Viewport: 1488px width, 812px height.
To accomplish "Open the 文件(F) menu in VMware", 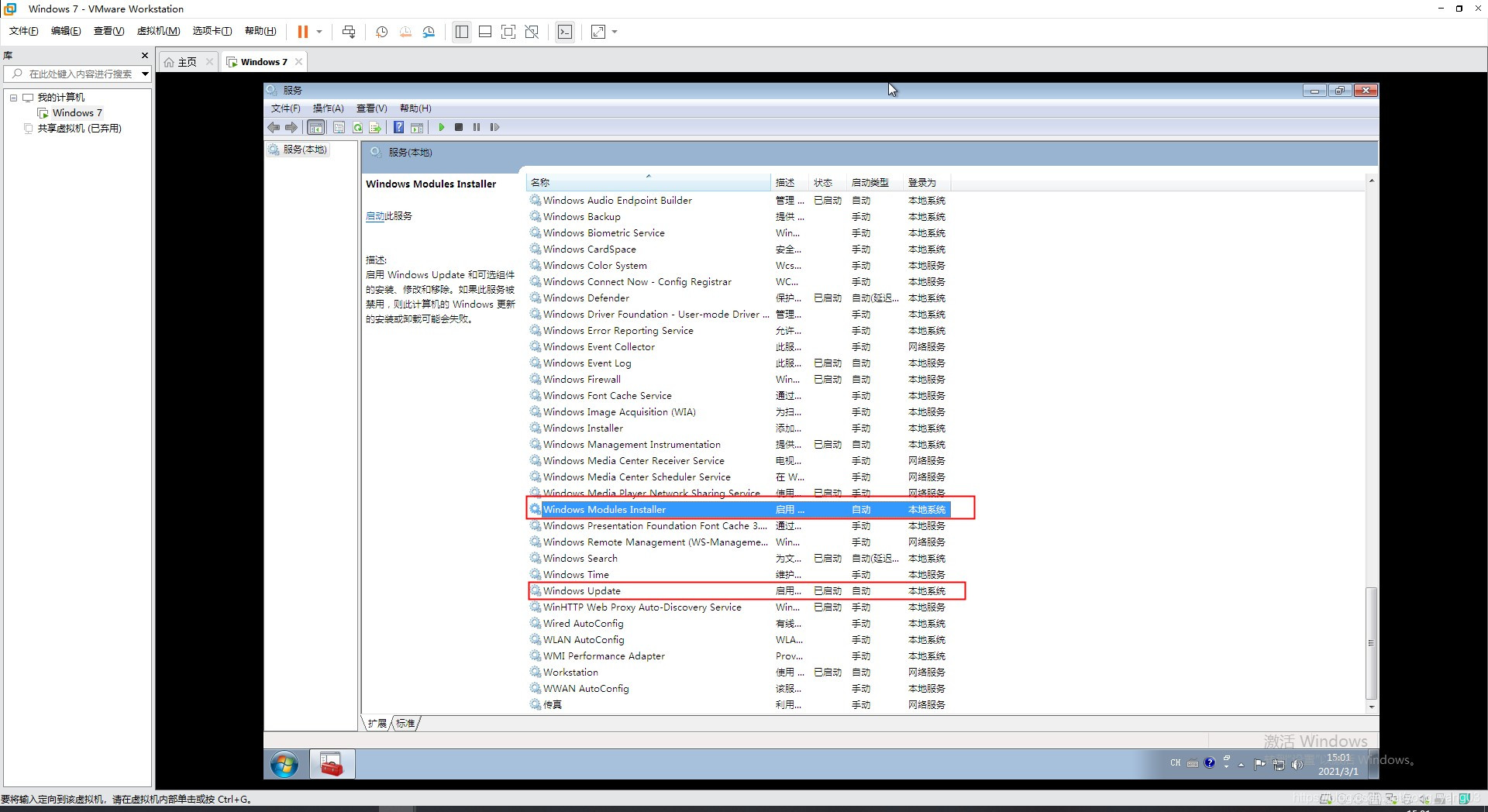I will coord(23,31).
